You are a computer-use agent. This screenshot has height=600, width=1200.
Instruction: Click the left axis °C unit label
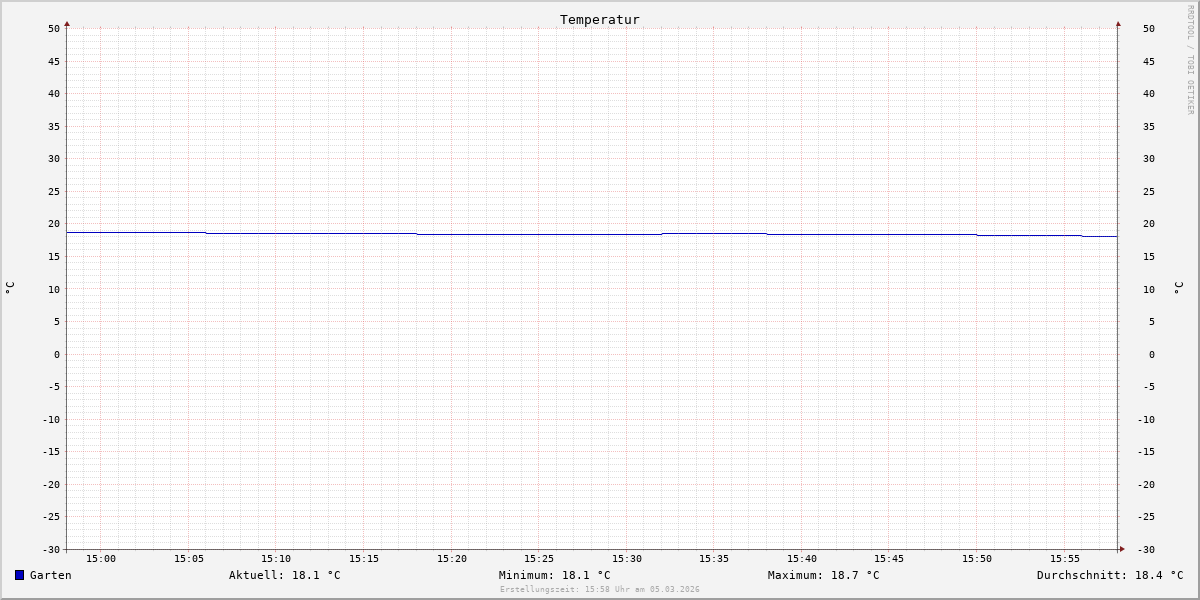10,288
